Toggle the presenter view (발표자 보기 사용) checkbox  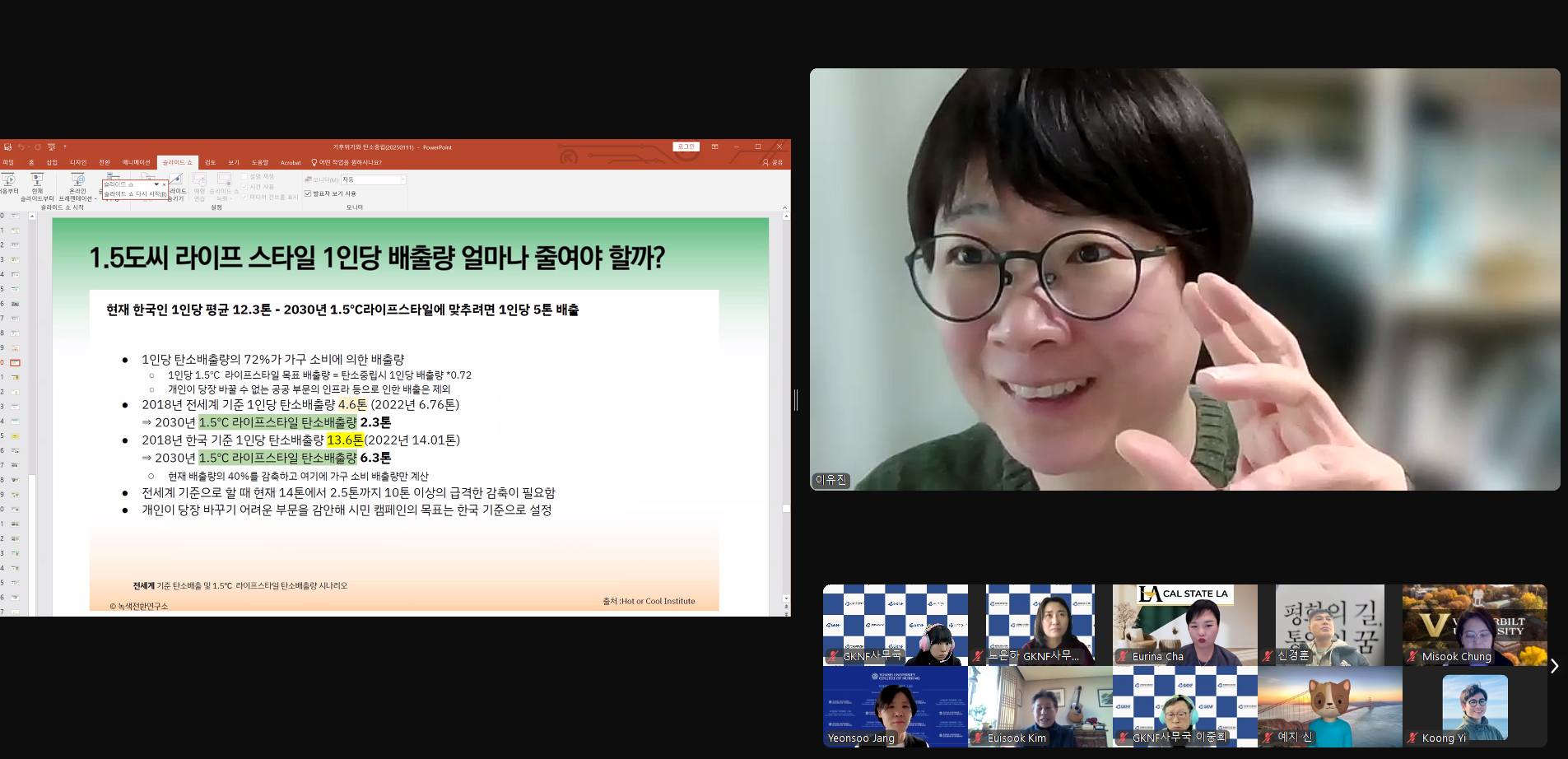(x=308, y=194)
